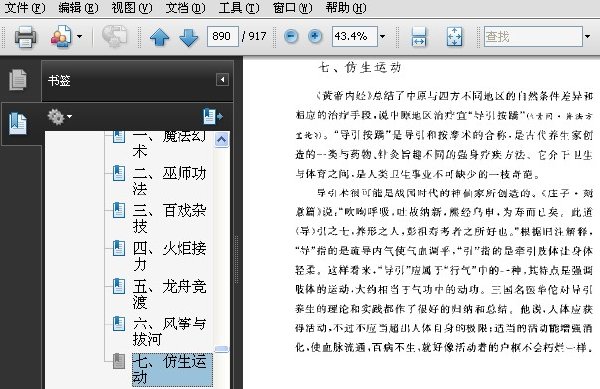Viewport: 600px width, 389px height.
Task: Open the 编辑(E) menu
Action: click(78, 8)
